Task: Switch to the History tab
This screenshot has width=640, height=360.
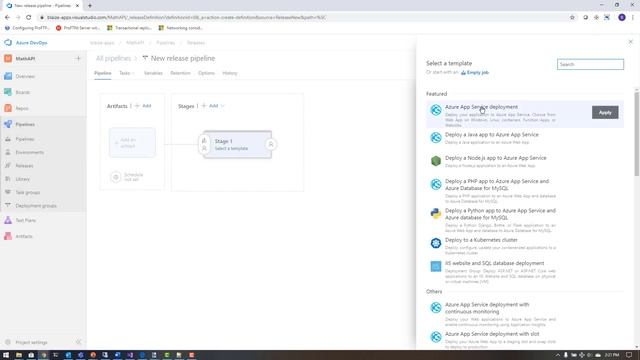Action: point(229,73)
